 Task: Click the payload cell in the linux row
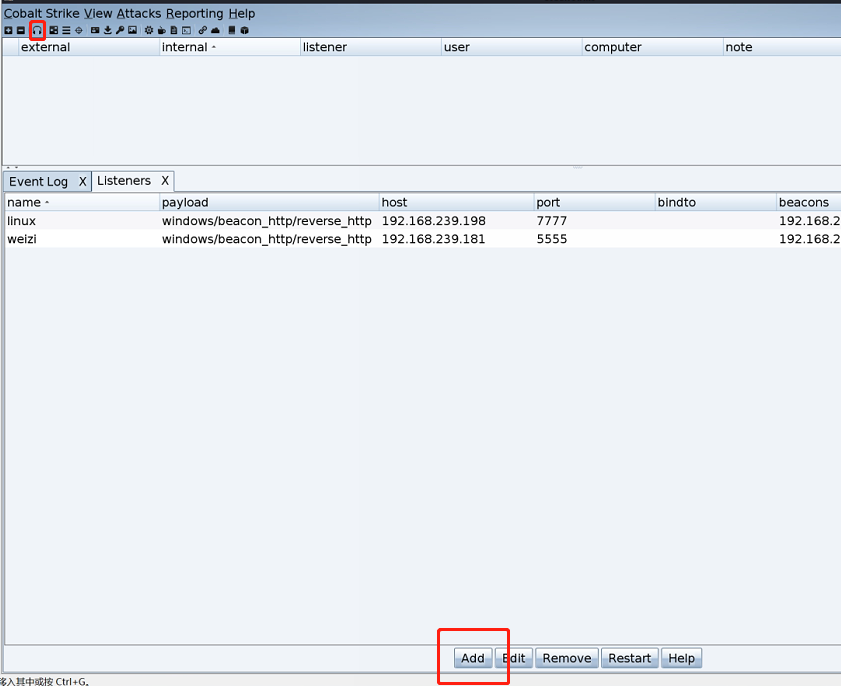[267, 220]
